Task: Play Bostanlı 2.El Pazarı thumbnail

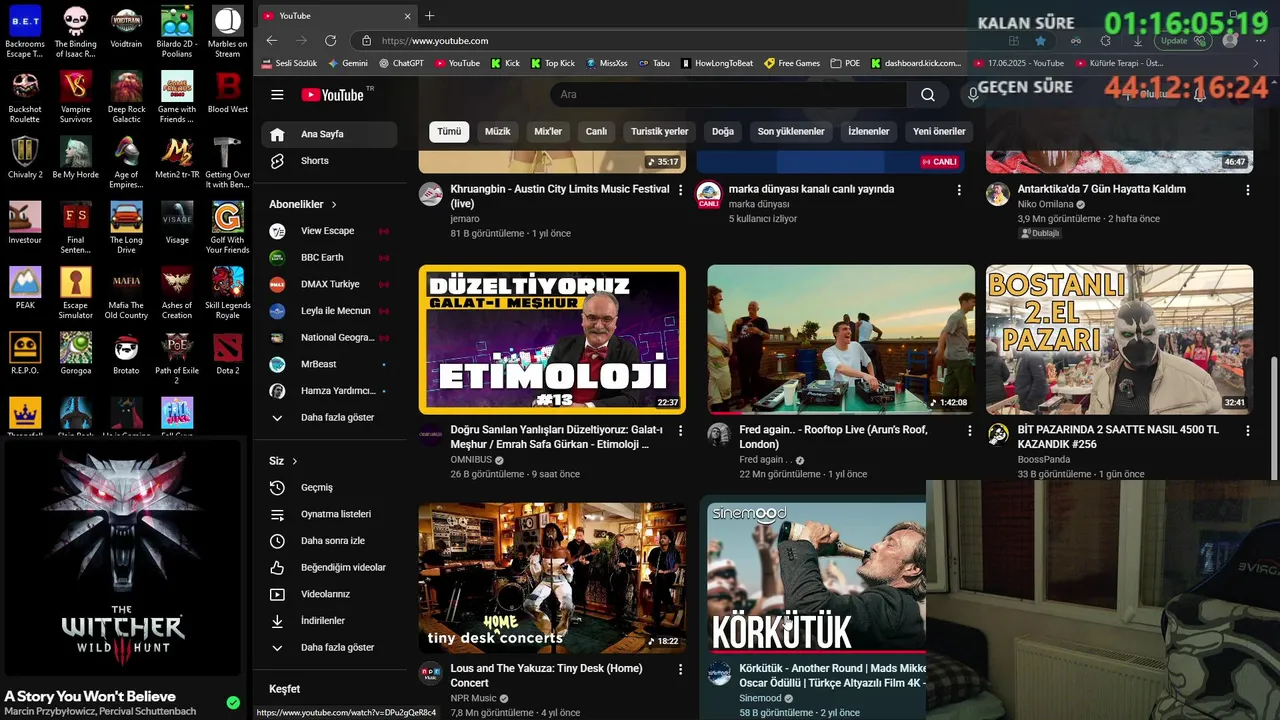Action: (1119, 339)
